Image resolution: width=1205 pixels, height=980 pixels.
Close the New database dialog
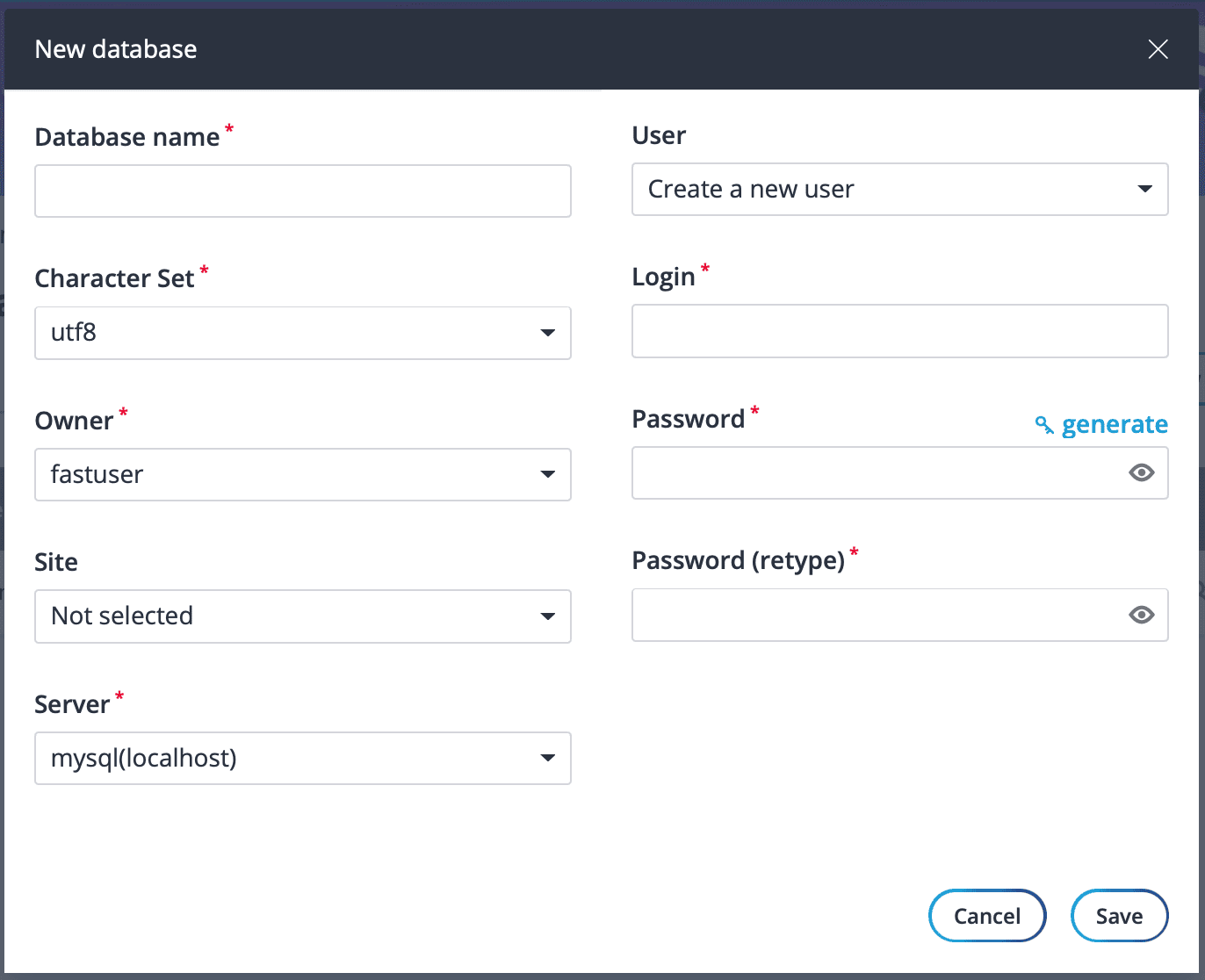coord(1158,49)
